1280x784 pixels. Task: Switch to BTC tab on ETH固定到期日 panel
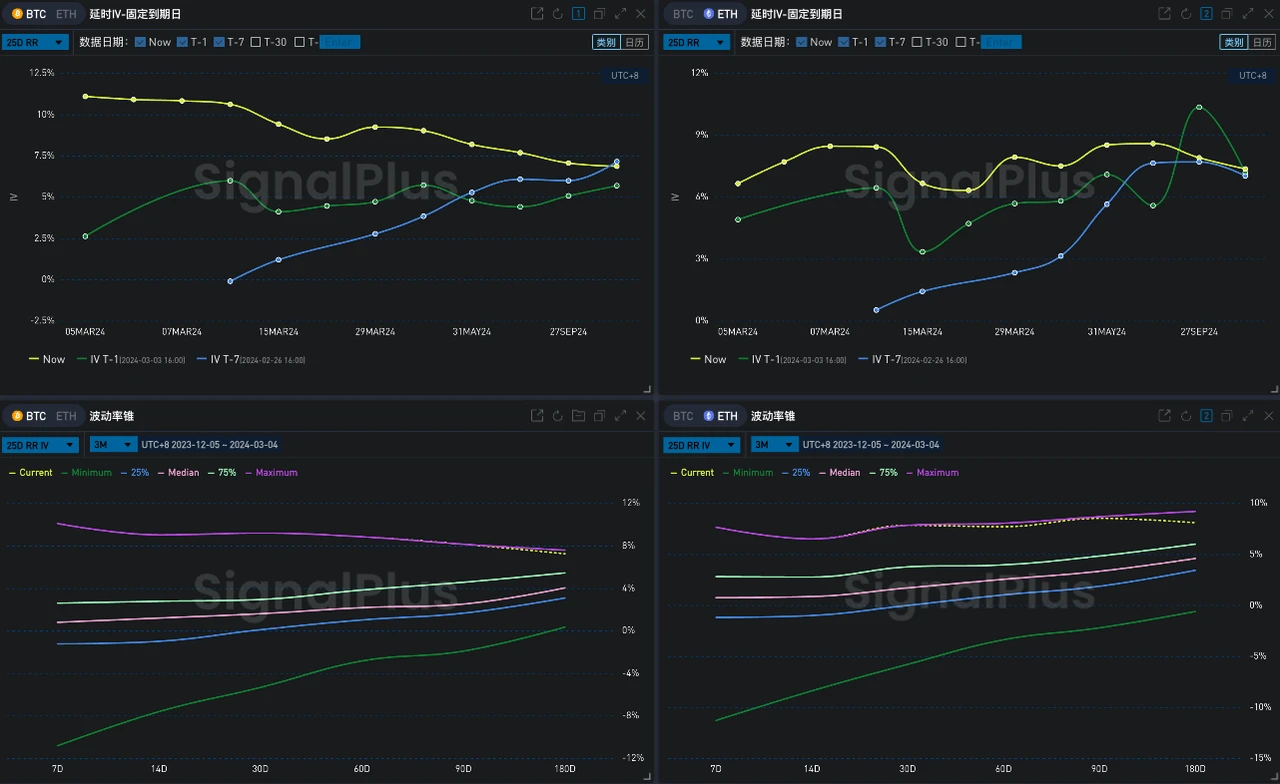tap(682, 13)
